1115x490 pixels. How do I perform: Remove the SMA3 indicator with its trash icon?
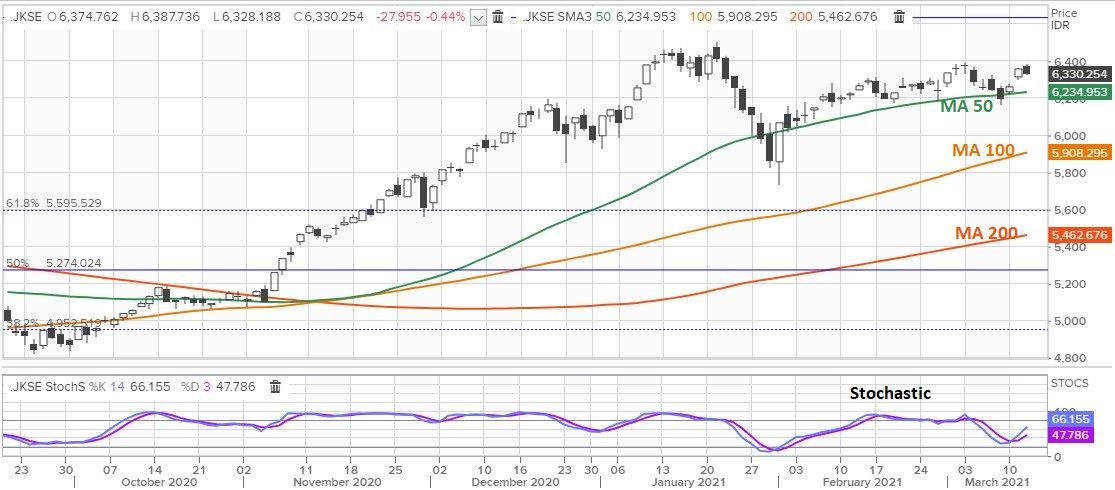tap(900, 17)
